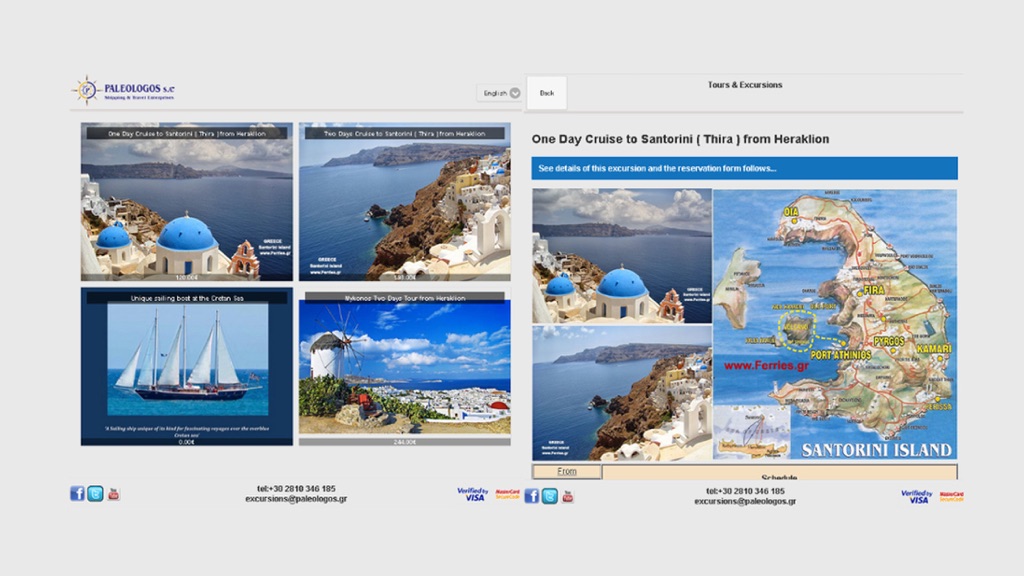Open Mykonos Two Days Tour tile
This screenshot has width=1024, height=576.
(x=405, y=368)
